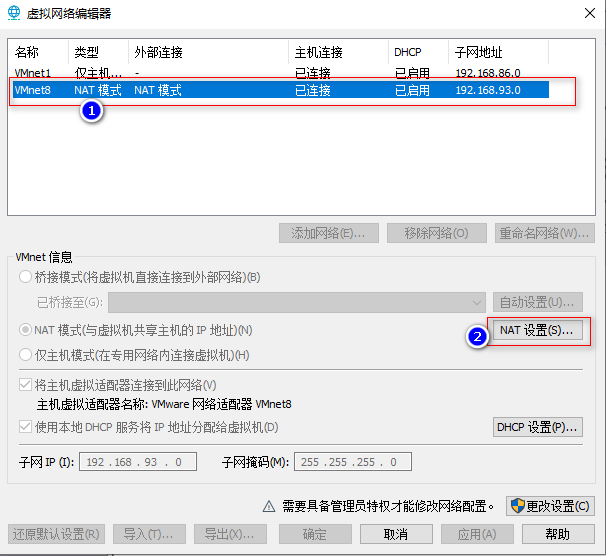Click 还原默认设置(R) button
The height and width of the screenshot is (556, 606).
pyautogui.click(x=56, y=534)
